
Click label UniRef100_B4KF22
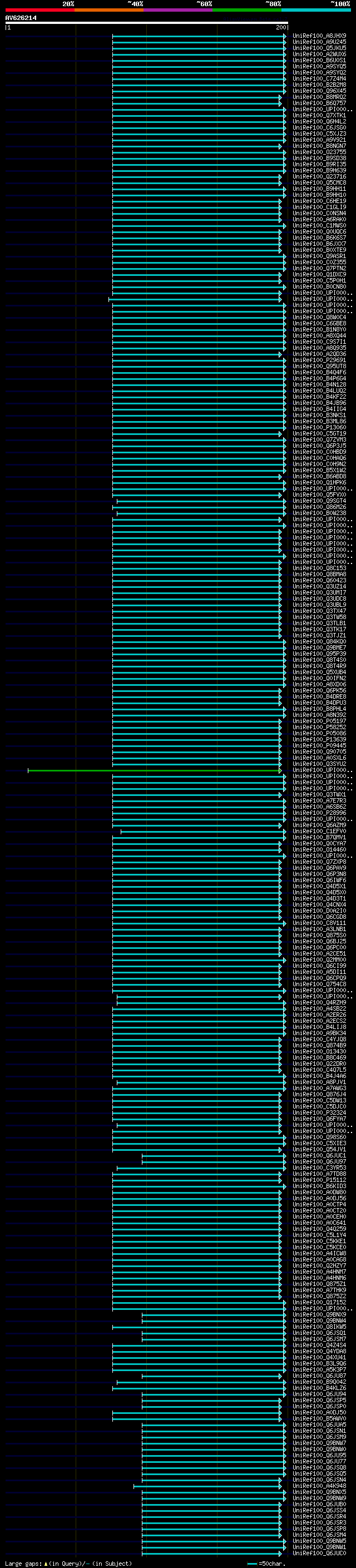pos(319,397)
